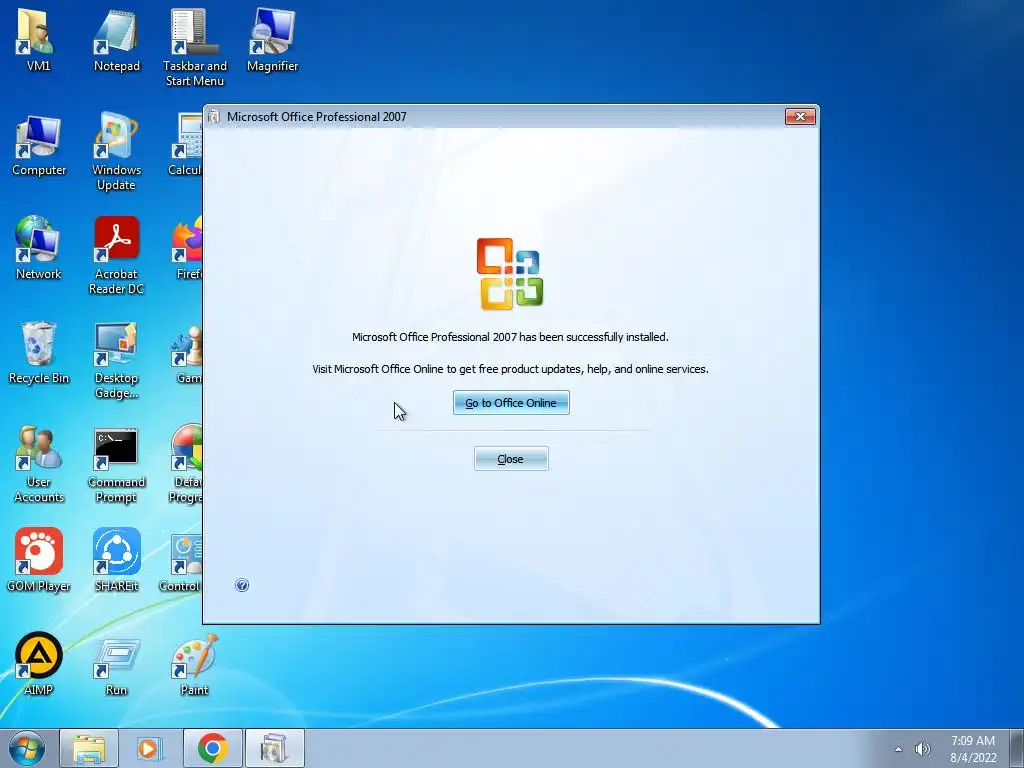Select the Paint desktop shortcut
Image resolution: width=1024 pixels, height=768 pixels.
pos(195,664)
